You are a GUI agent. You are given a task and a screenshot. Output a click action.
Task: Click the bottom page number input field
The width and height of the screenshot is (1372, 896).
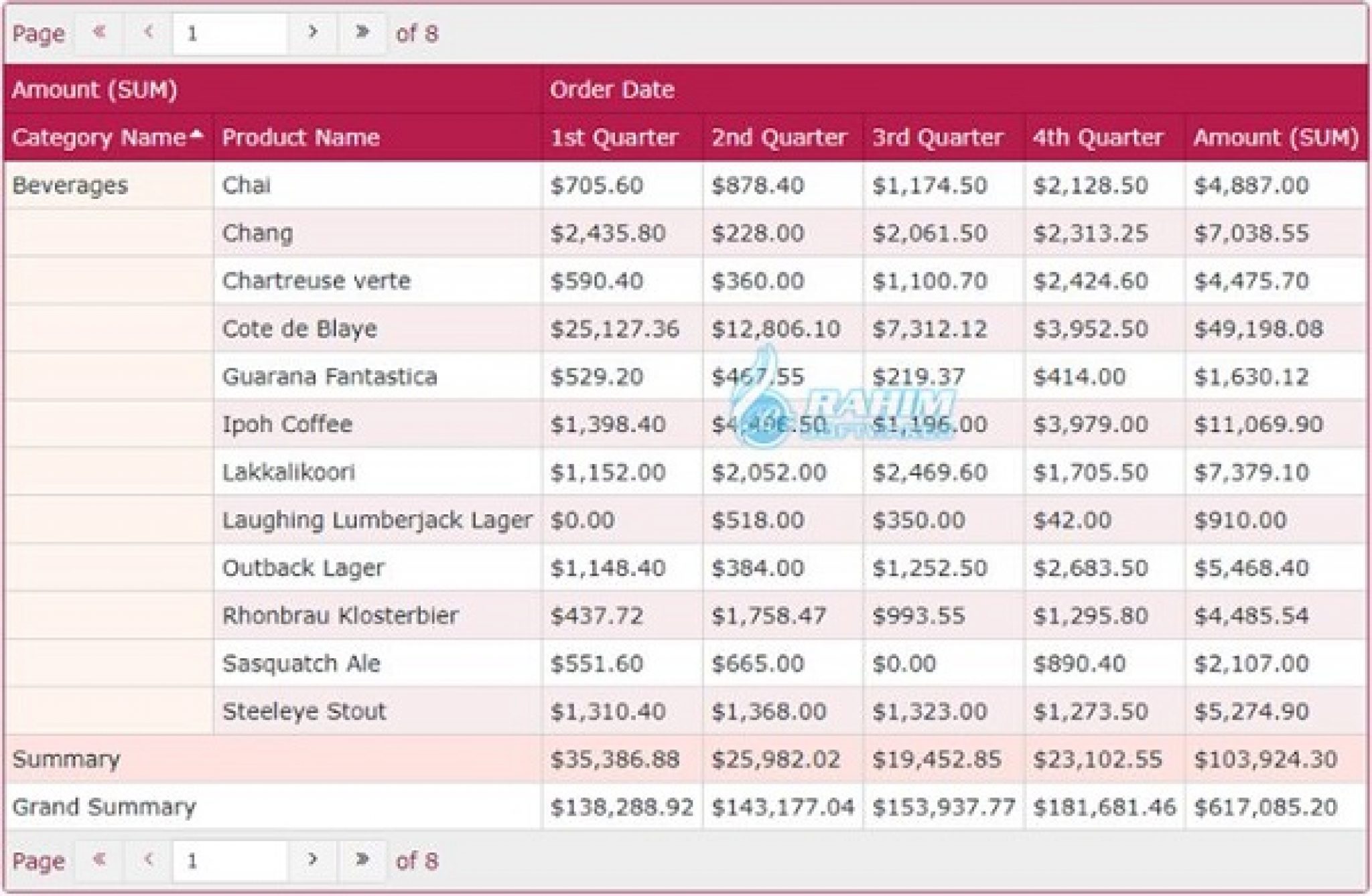pos(230,861)
